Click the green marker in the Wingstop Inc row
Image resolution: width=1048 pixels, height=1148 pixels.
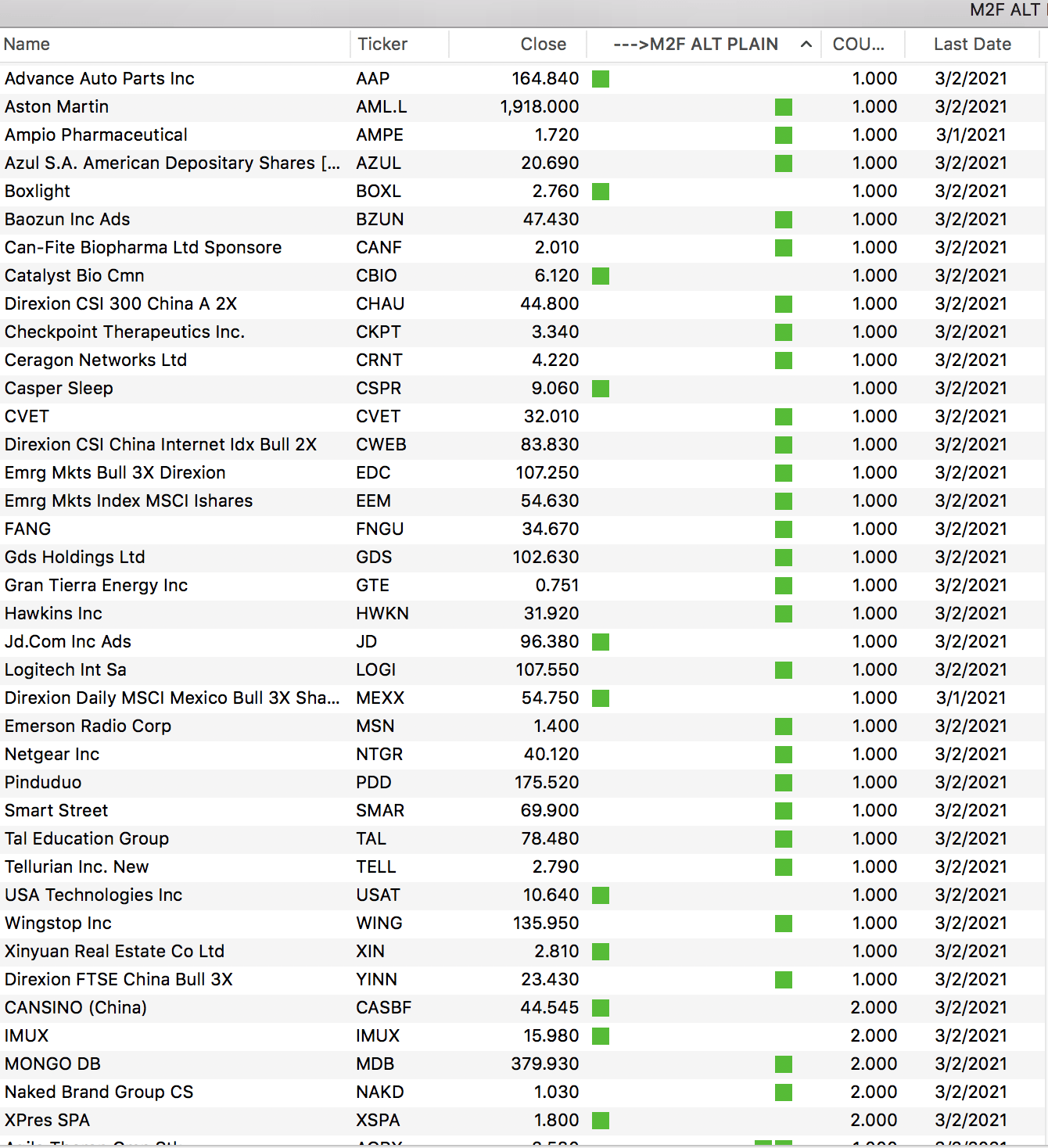[x=784, y=924]
